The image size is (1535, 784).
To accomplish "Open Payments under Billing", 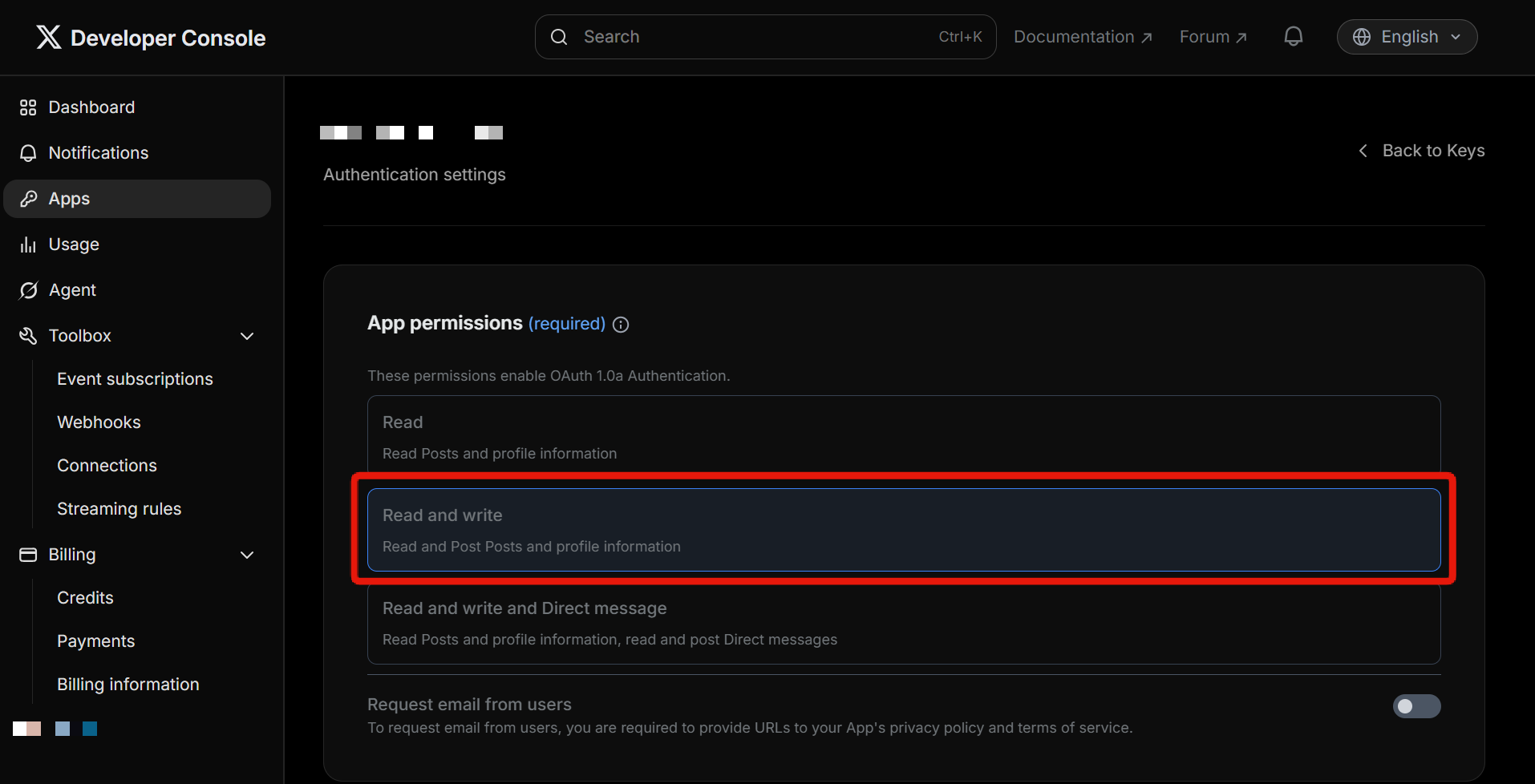I will pyautogui.click(x=95, y=641).
